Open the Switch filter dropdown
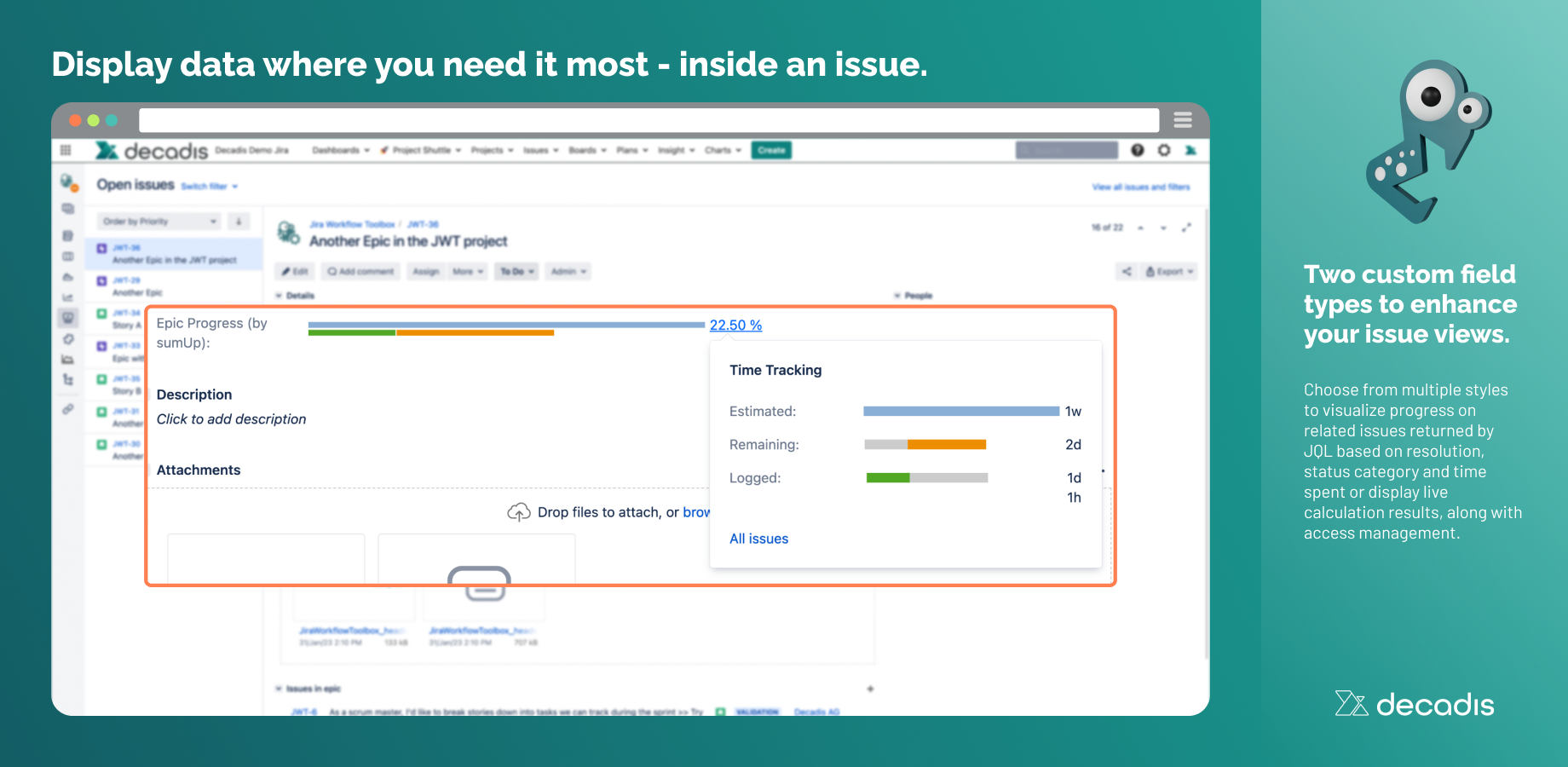Image resolution: width=1568 pixels, height=767 pixels. pyautogui.click(x=210, y=187)
